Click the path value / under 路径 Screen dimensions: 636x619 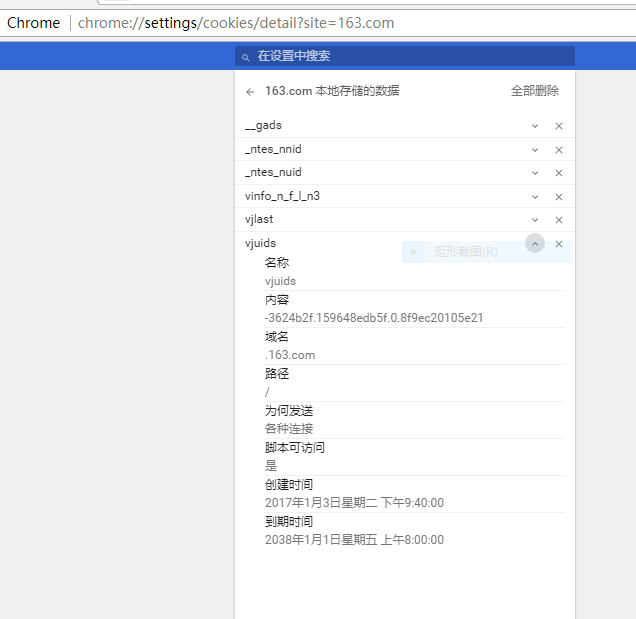pyautogui.click(x=267, y=392)
